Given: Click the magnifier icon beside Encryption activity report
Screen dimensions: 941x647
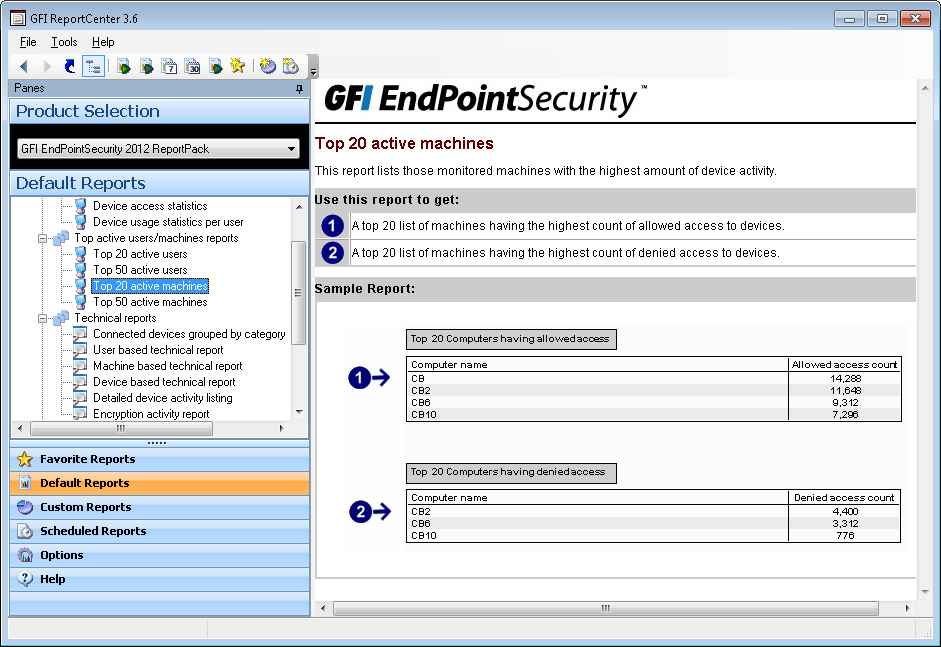Looking at the screenshot, I should (x=81, y=414).
